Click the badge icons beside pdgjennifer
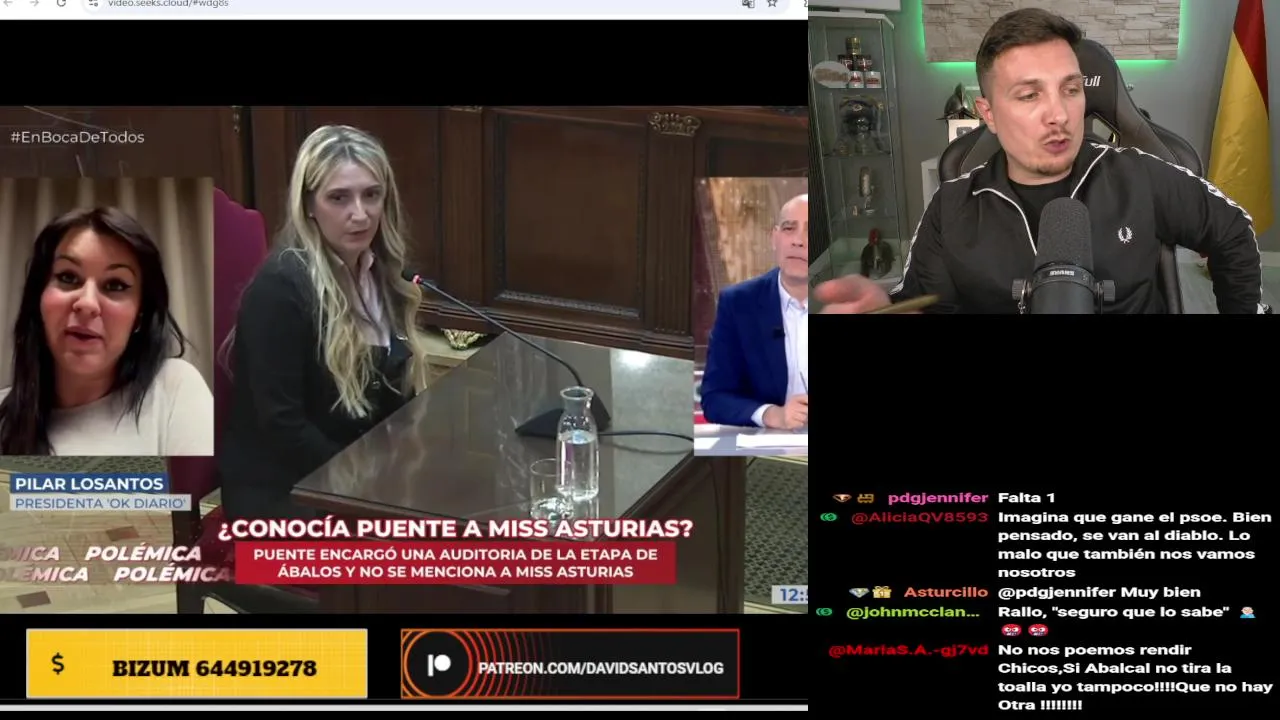The height and width of the screenshot is (720, 1280). (x=855, y=497)
